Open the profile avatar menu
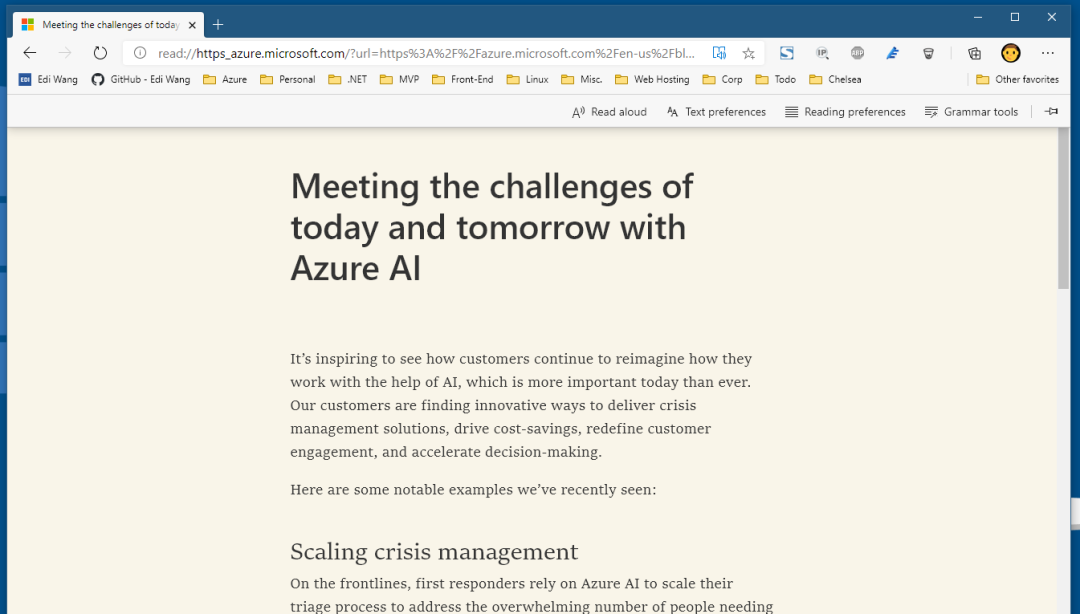 1010,53
